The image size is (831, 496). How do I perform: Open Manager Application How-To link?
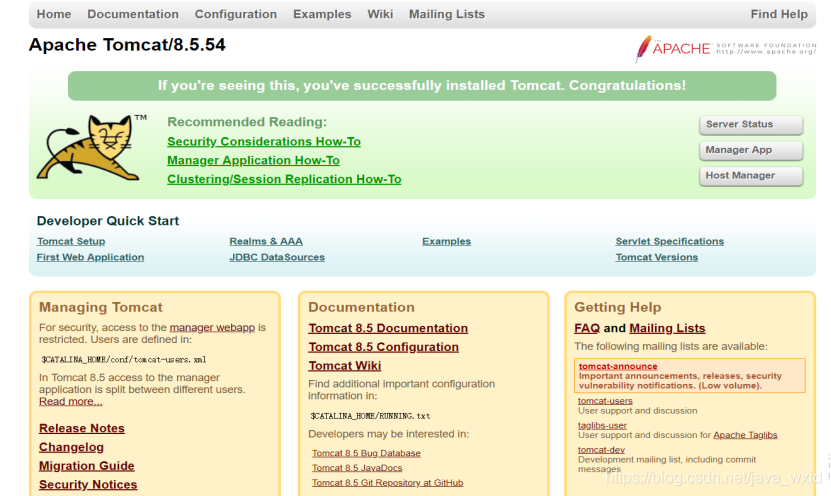click(253, 161)
